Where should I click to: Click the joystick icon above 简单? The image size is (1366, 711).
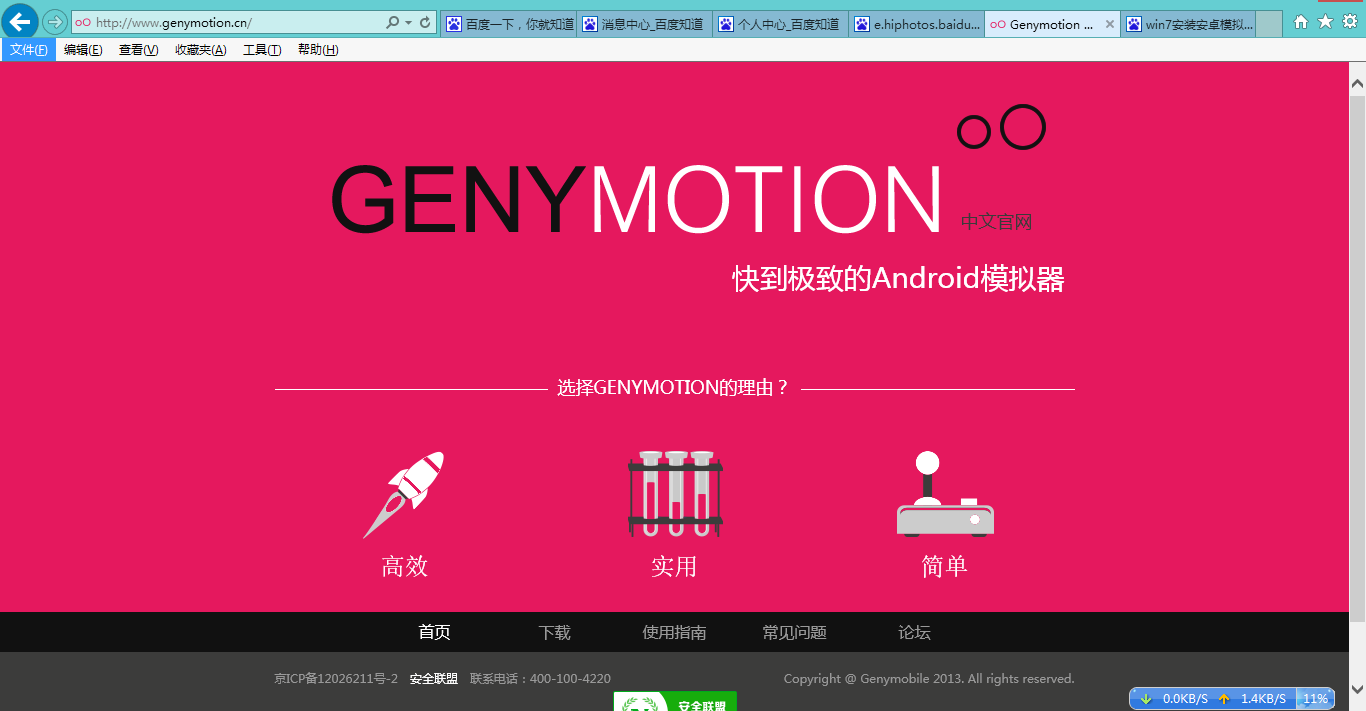coord(945,494)
